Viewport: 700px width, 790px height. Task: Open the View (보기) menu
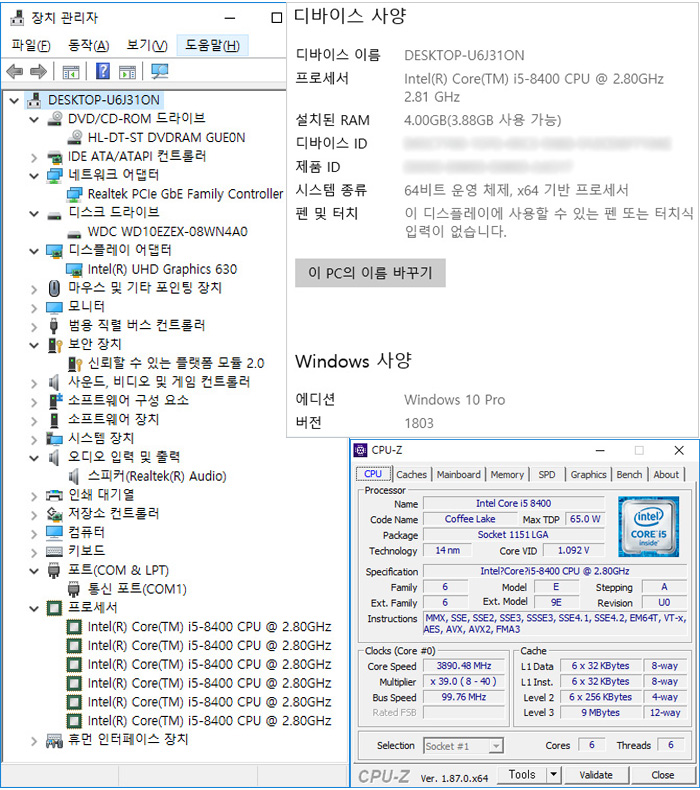[x=147, y=46]
